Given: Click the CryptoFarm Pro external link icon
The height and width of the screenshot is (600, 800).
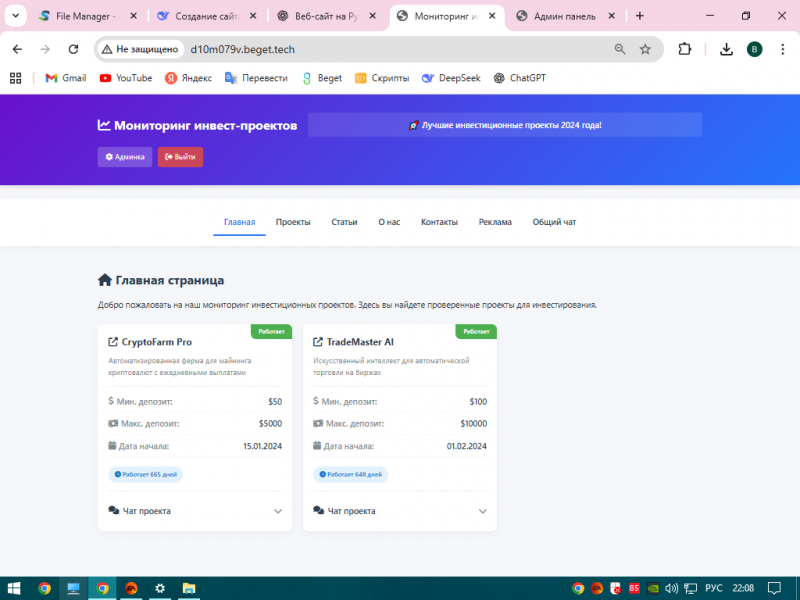Looking at the screenshot, I should point(113,342).
